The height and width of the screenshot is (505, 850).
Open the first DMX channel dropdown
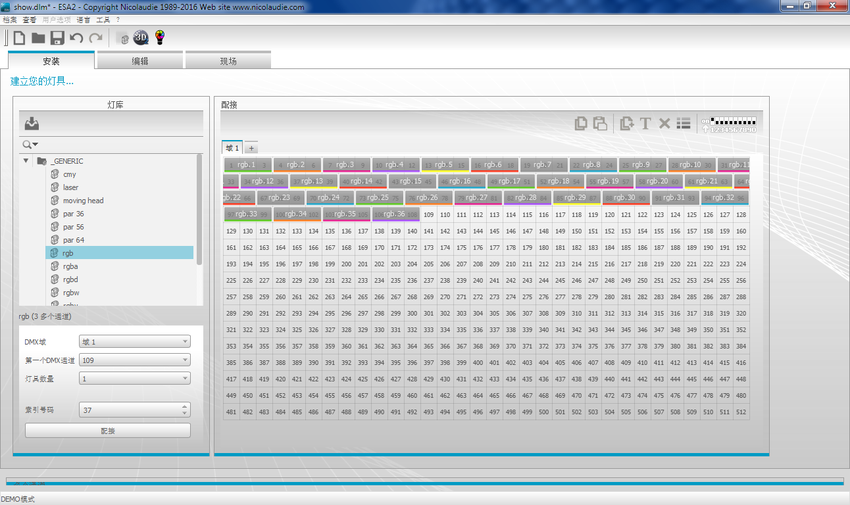[135, 360]
